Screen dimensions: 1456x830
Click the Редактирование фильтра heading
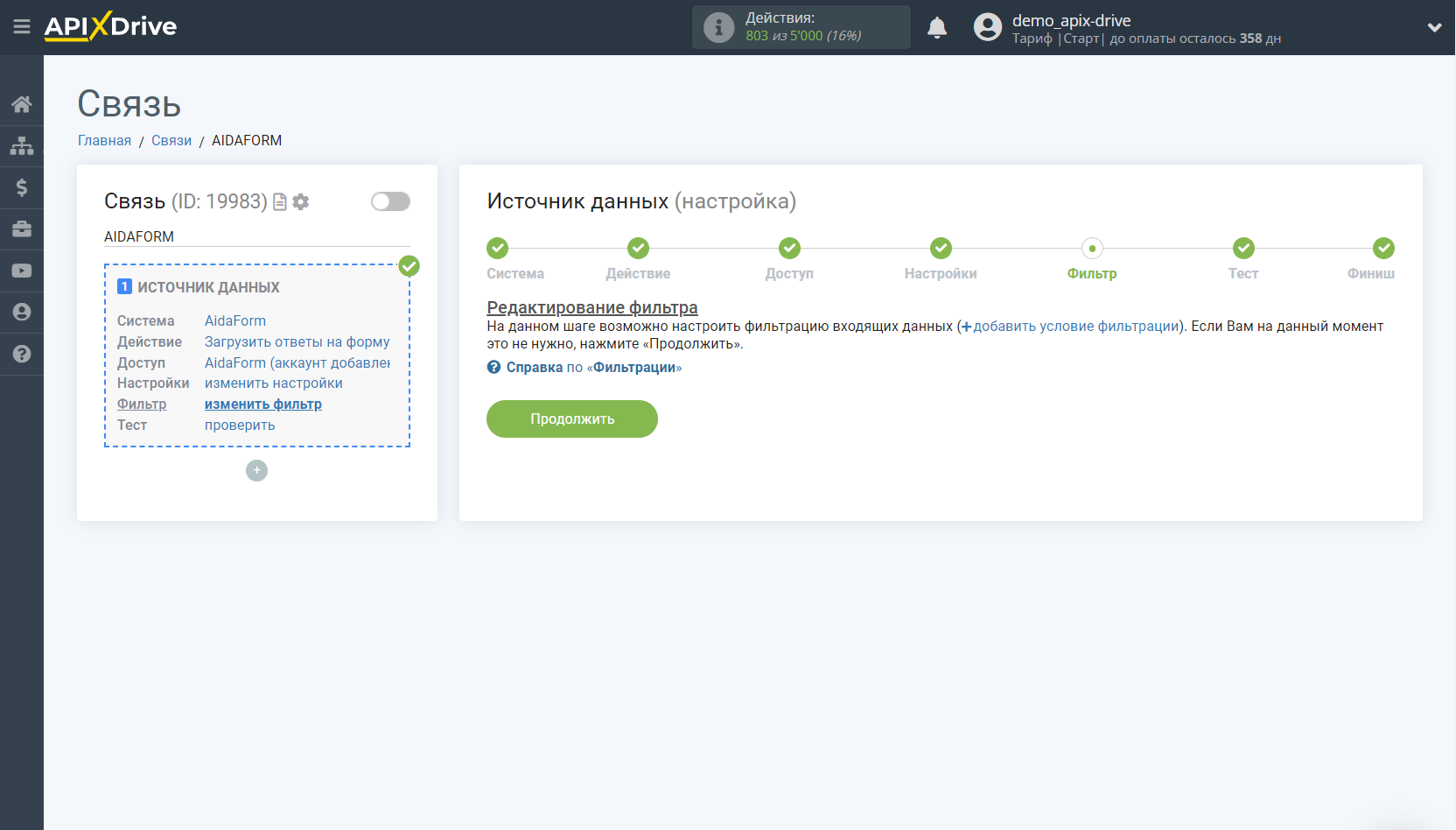[x=592, y=307]
